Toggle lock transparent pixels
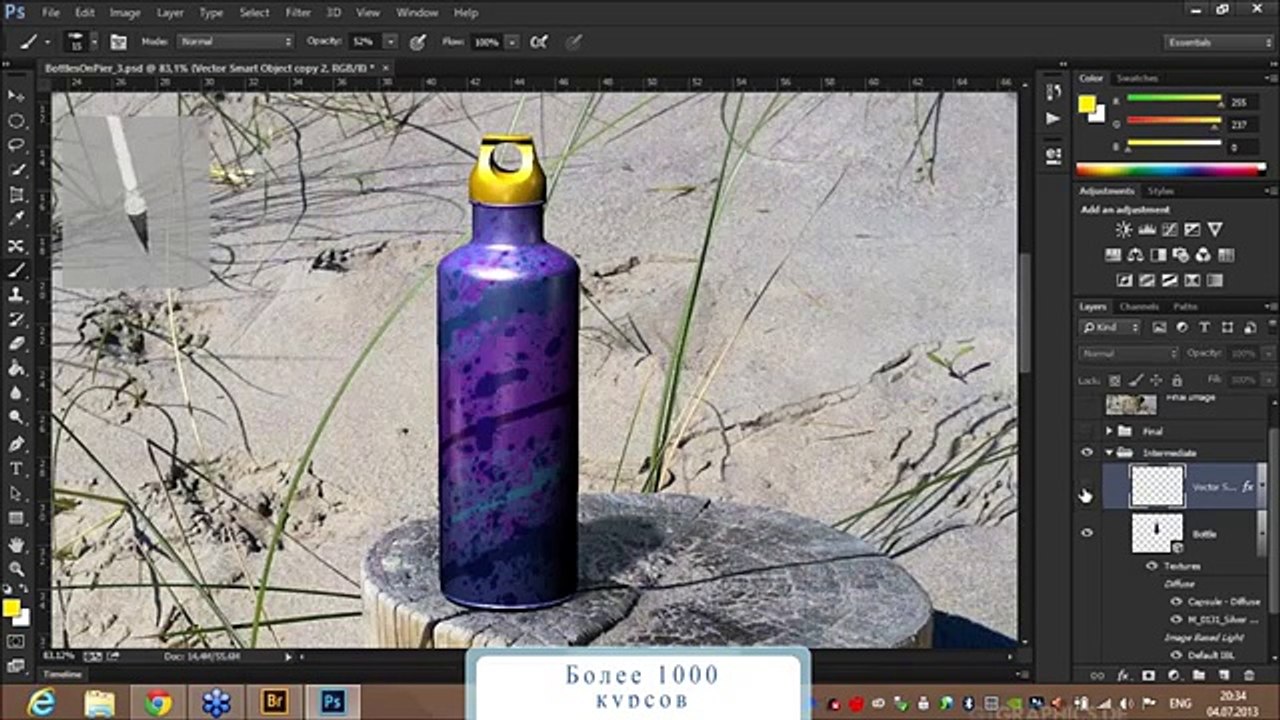 tap(1115, 380)
